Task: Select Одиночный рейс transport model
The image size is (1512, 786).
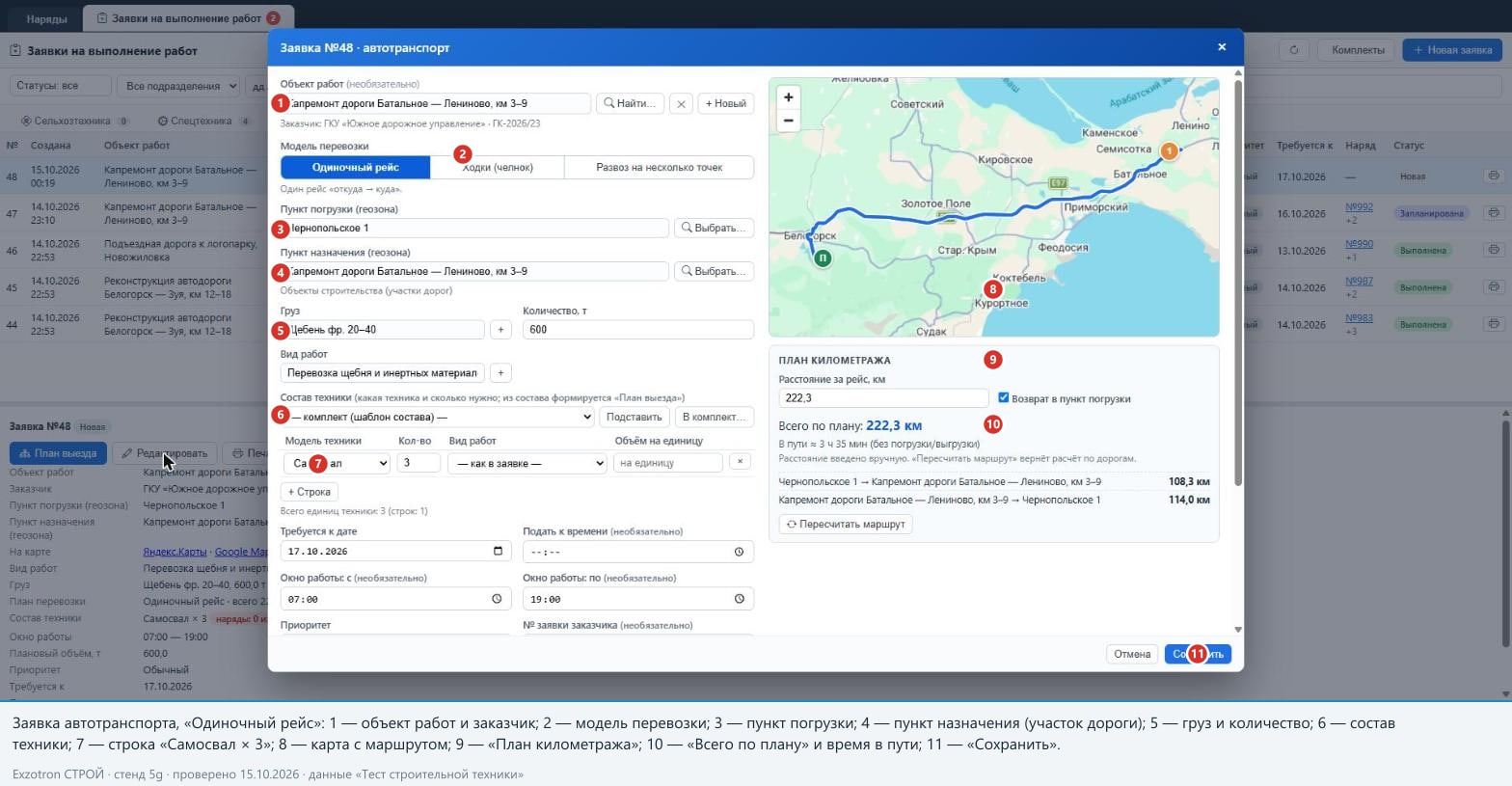Action: point(356,167)
